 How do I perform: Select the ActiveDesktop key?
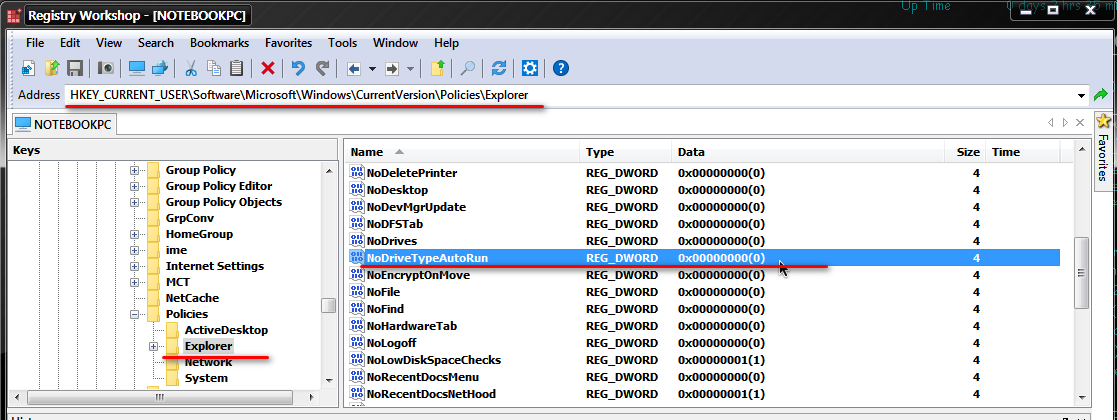point(226,330)
